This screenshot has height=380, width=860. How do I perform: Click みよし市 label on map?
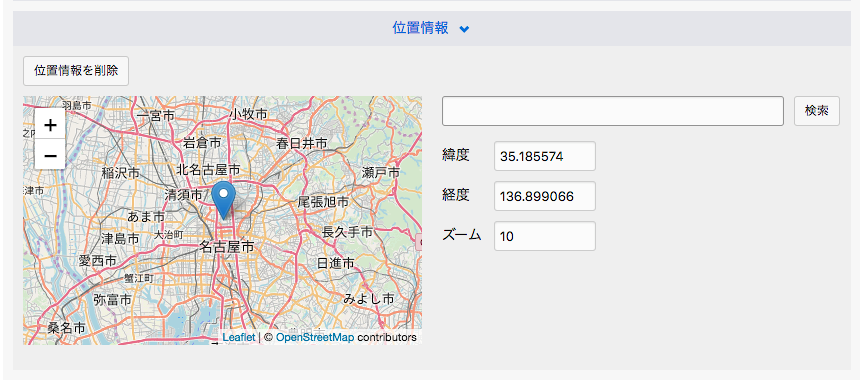click(x=369, y=299)
